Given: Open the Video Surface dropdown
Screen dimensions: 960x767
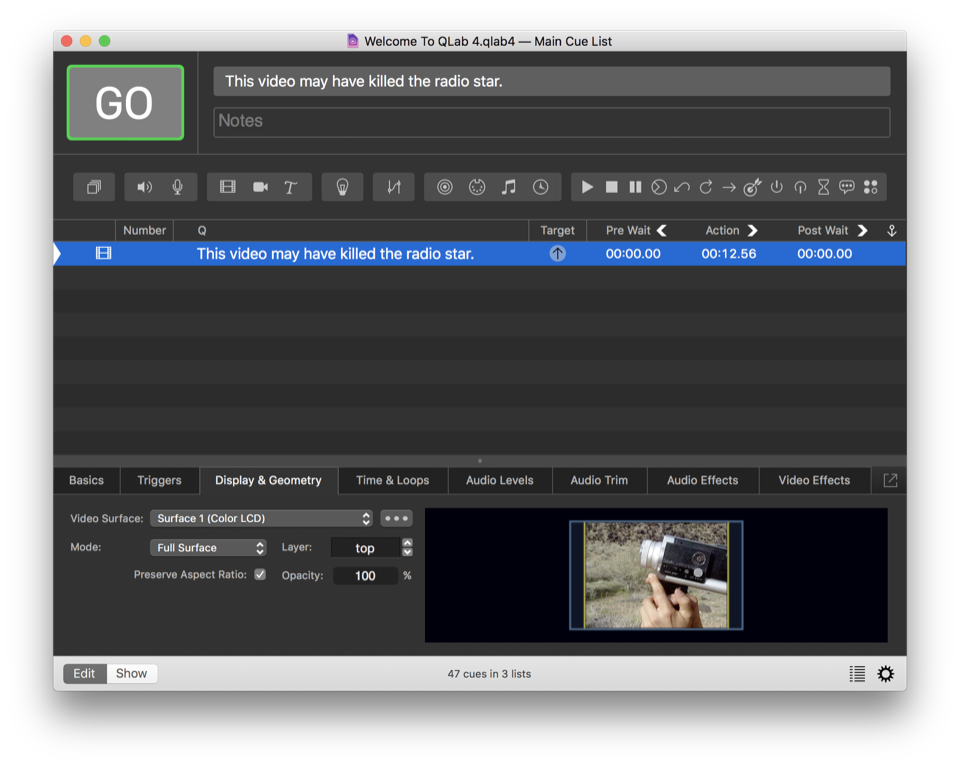Looking at the screenshot, I should coord(261,518).
